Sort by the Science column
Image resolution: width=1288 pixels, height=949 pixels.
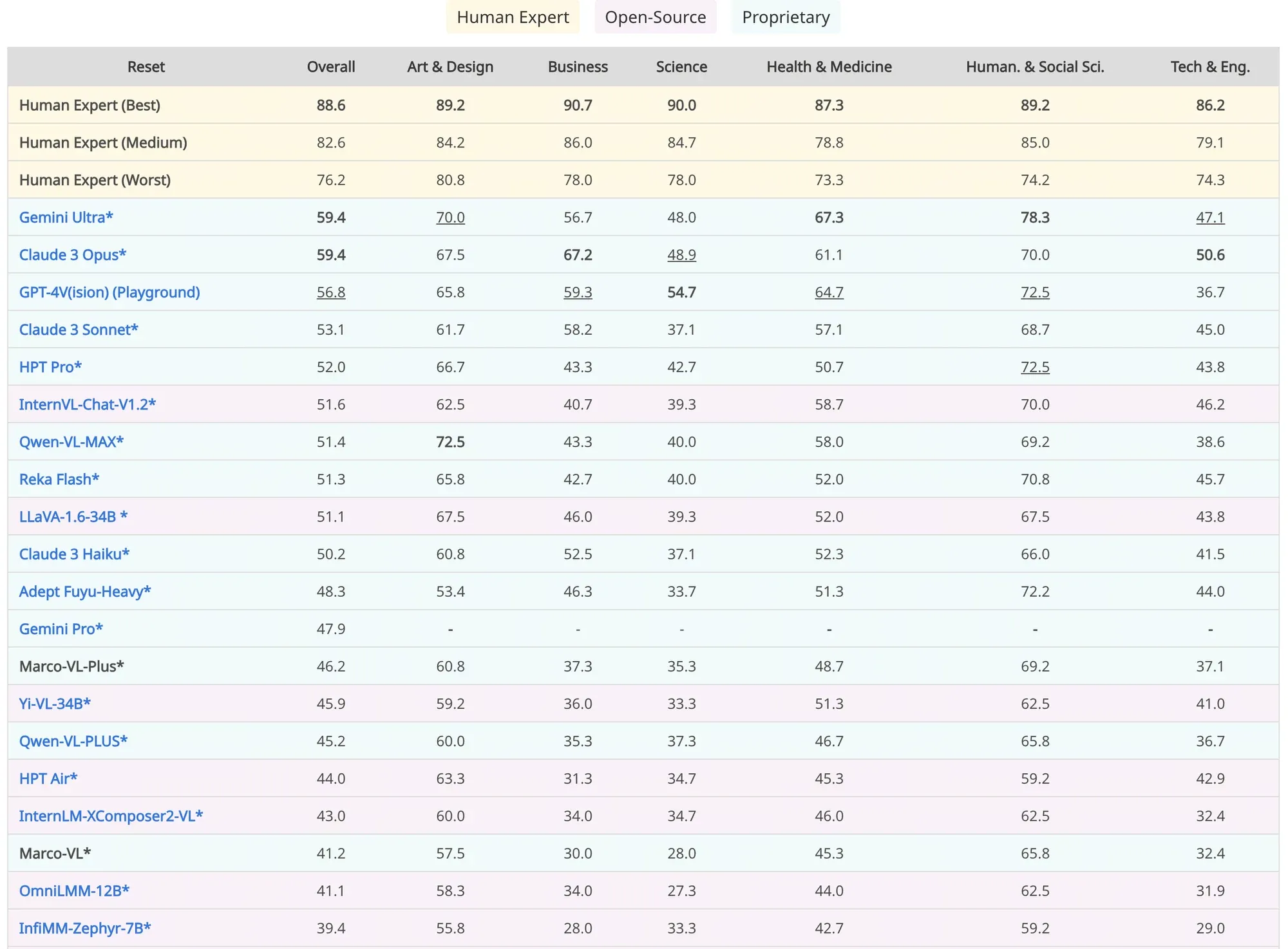pos(681,67)
